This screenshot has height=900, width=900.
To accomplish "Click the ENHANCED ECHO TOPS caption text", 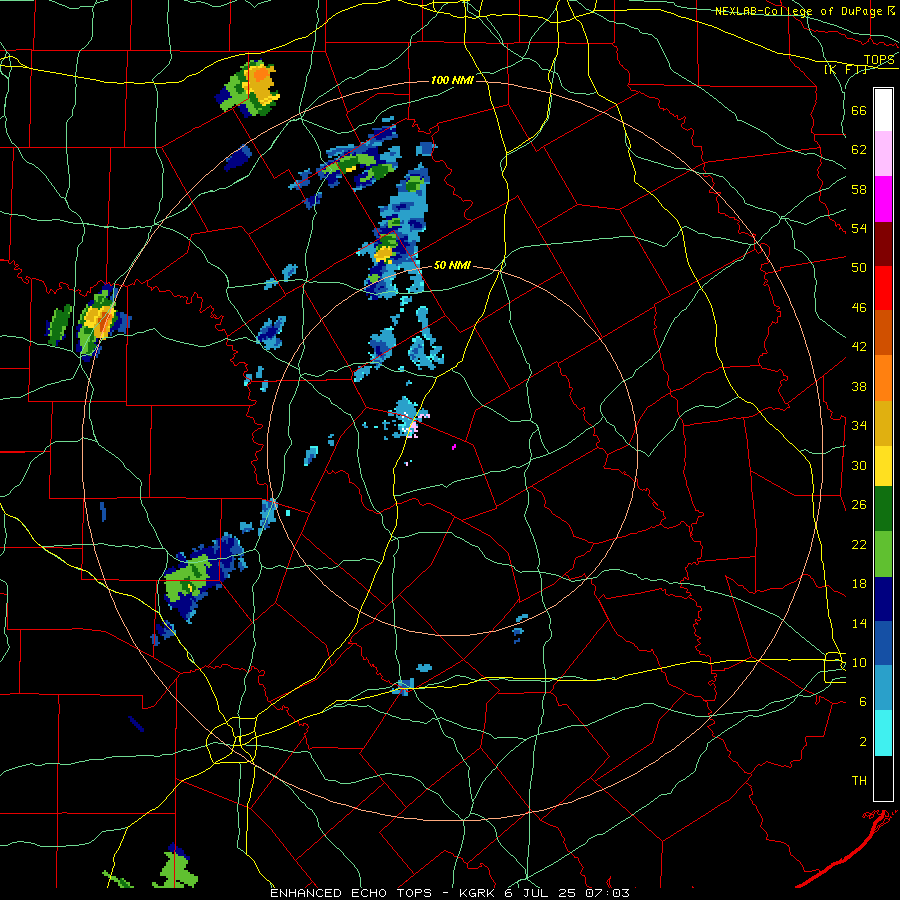I will [351, 893].
